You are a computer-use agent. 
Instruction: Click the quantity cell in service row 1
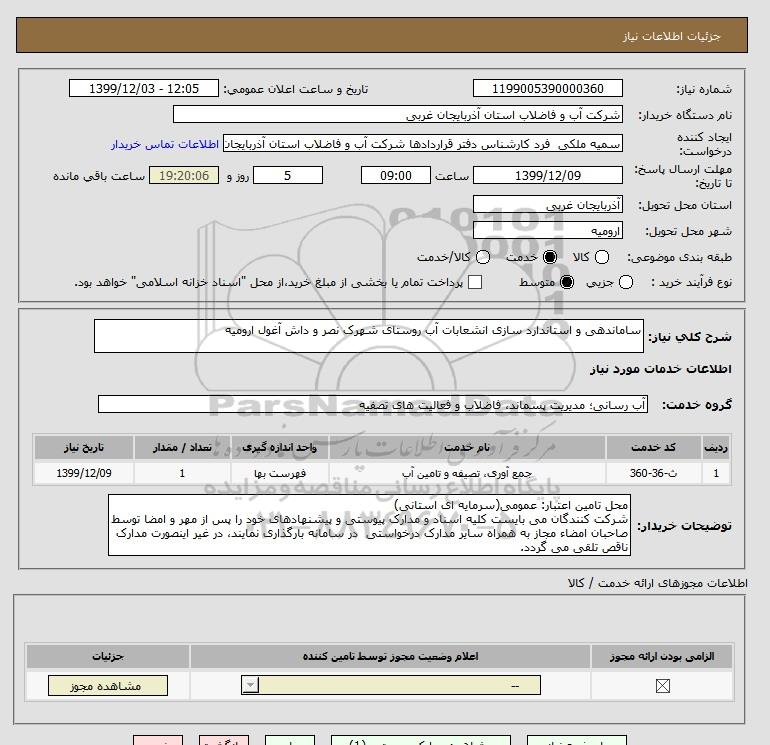(x=182, y=473)
